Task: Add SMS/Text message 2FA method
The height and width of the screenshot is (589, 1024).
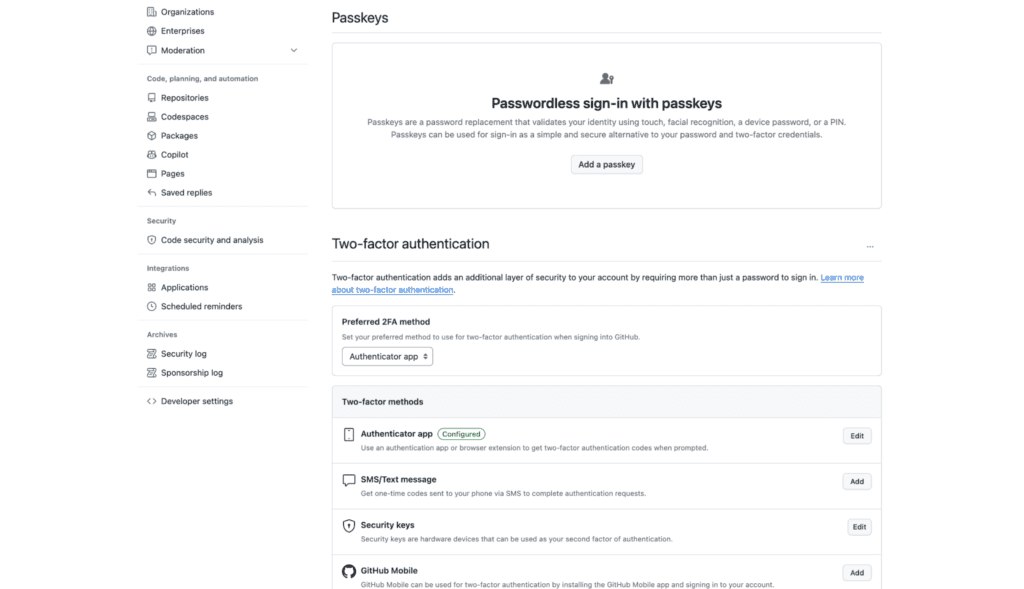Action: (x=857, y=482)
